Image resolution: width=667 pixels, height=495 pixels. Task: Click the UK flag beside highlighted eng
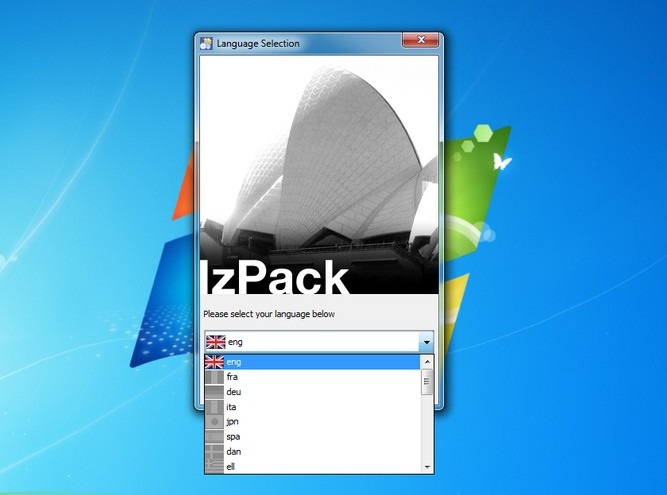(x=214, y=362)
